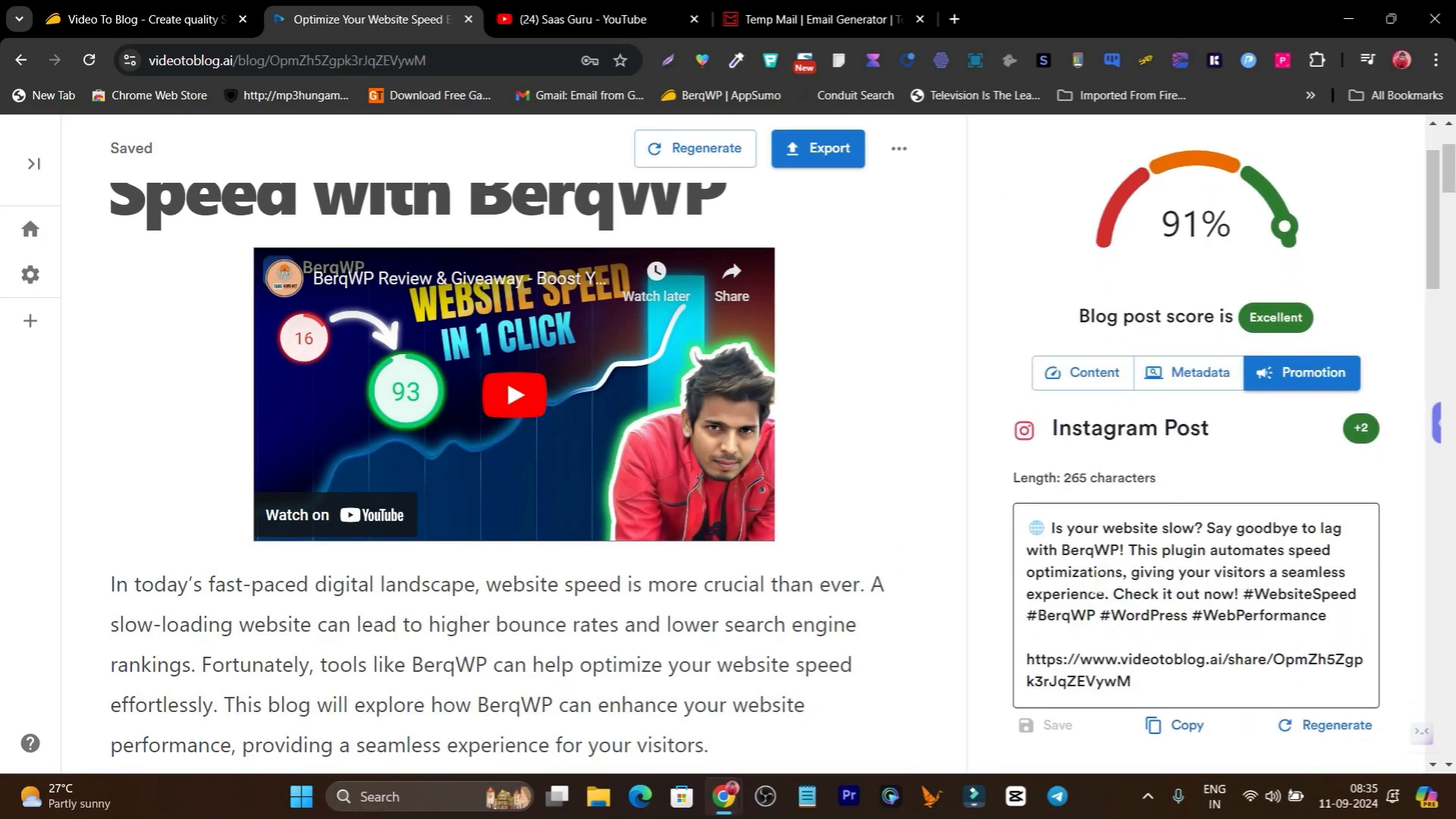The image size is (1456, 819).
Task: Click the three-dot more options menu
Action: pyautogui.click(x=897, y=149)
